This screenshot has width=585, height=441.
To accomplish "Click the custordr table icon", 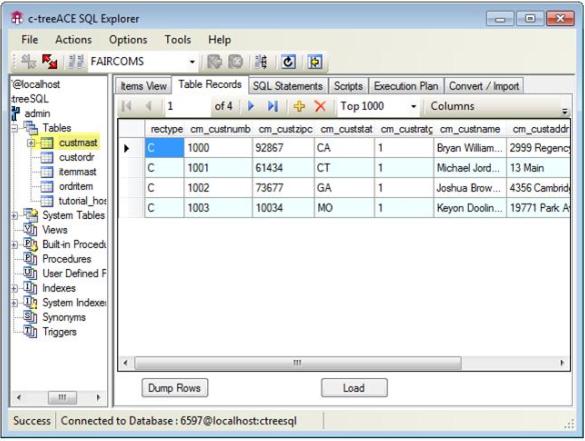I will (47, 157).
